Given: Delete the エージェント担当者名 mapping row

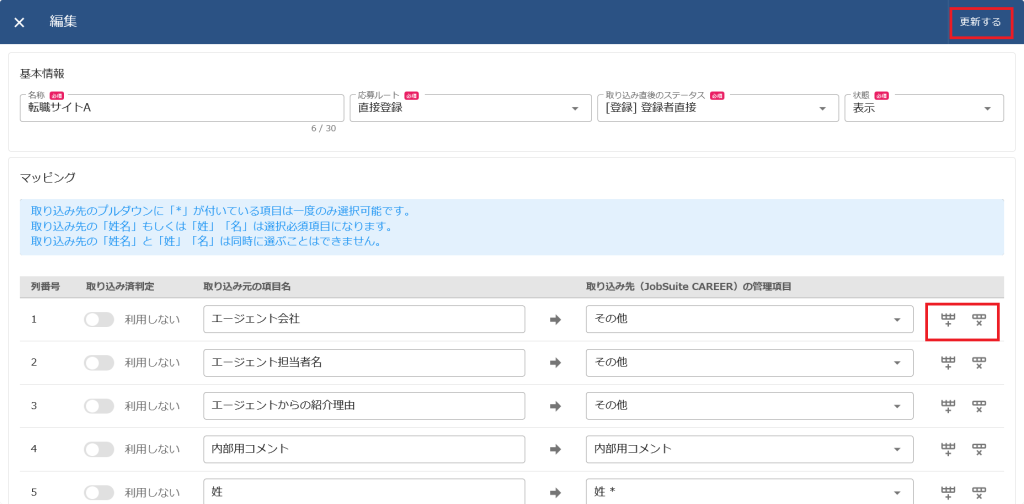Looking at the screenshot, I should pos(979,362).
